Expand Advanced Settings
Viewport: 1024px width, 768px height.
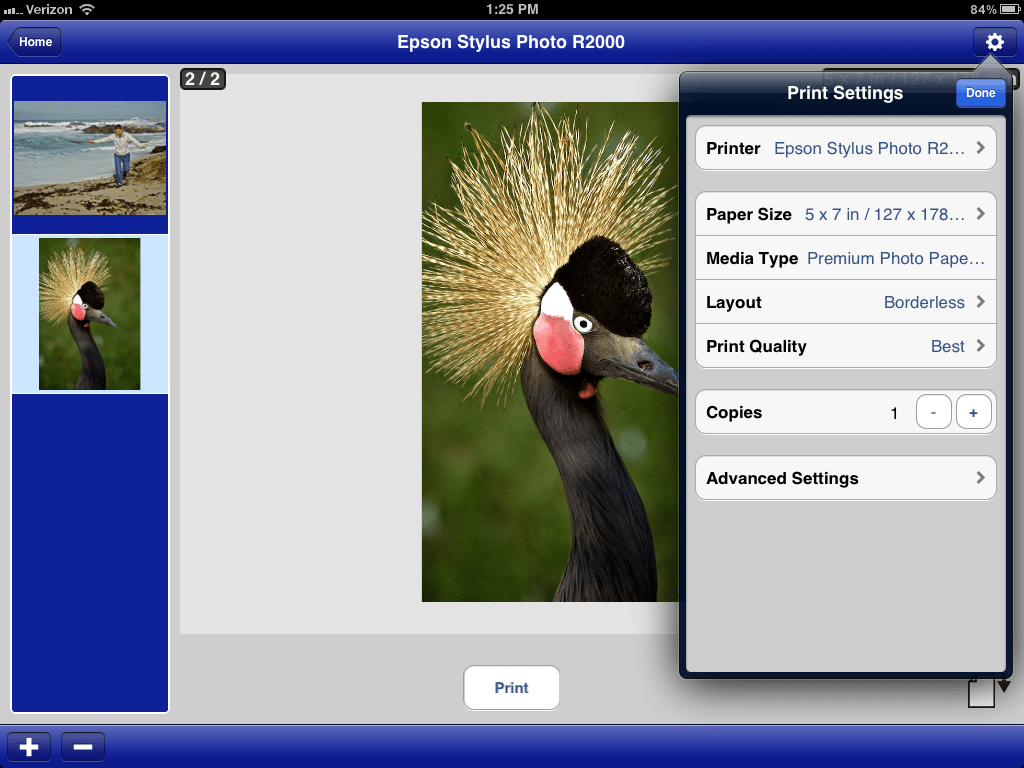(x=845, y=477)
